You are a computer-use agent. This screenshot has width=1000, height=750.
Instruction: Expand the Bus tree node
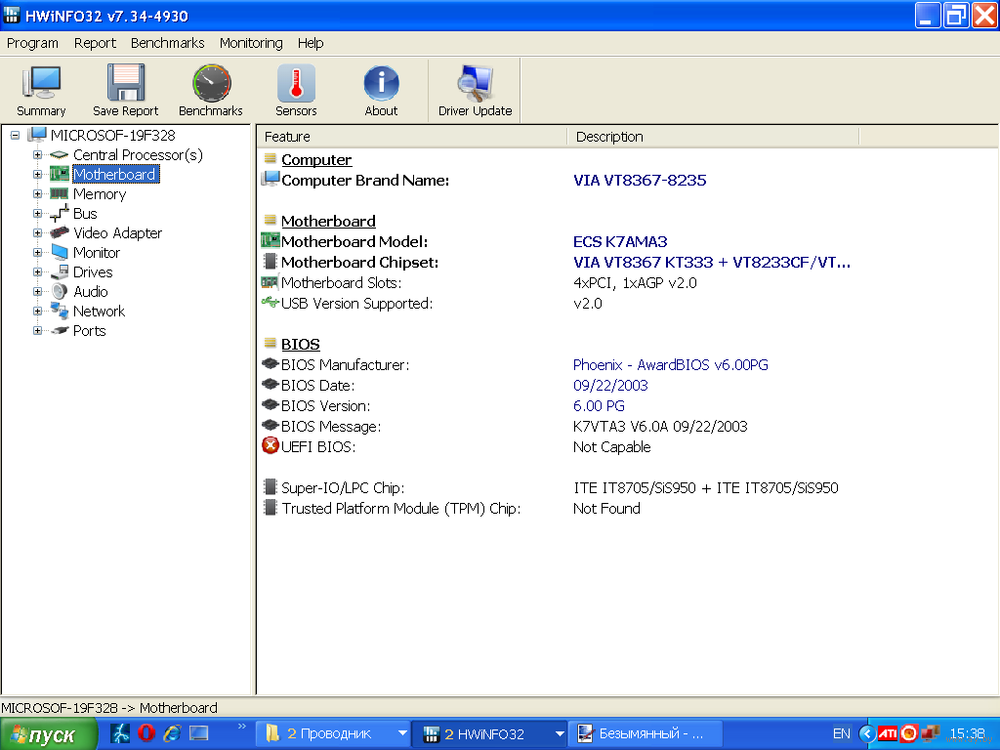38,214
